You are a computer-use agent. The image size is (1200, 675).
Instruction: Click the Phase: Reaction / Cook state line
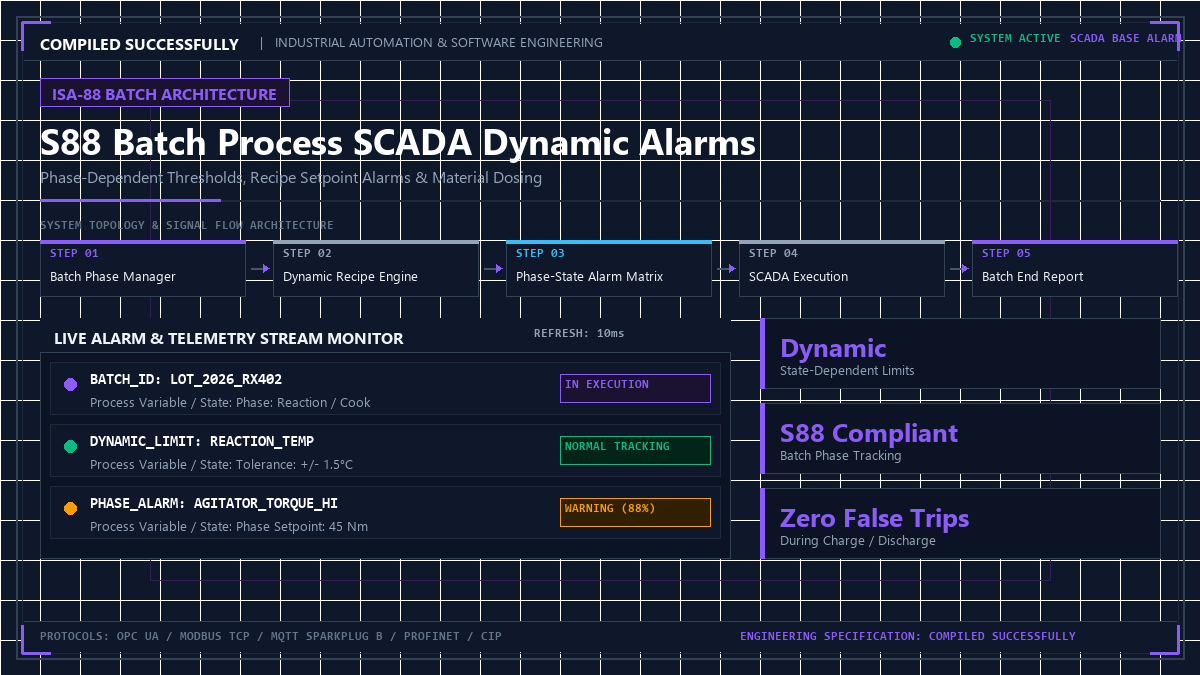[230, 402]
